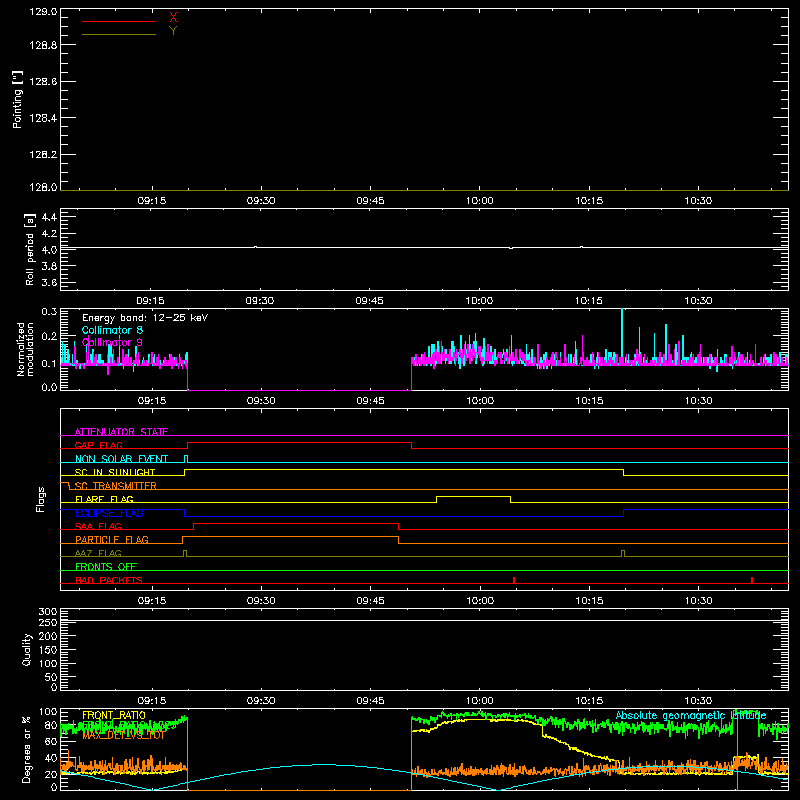Click 09:30 time label under Pointing plot
The height and width of the screenshot is (800, 800).
261,201
